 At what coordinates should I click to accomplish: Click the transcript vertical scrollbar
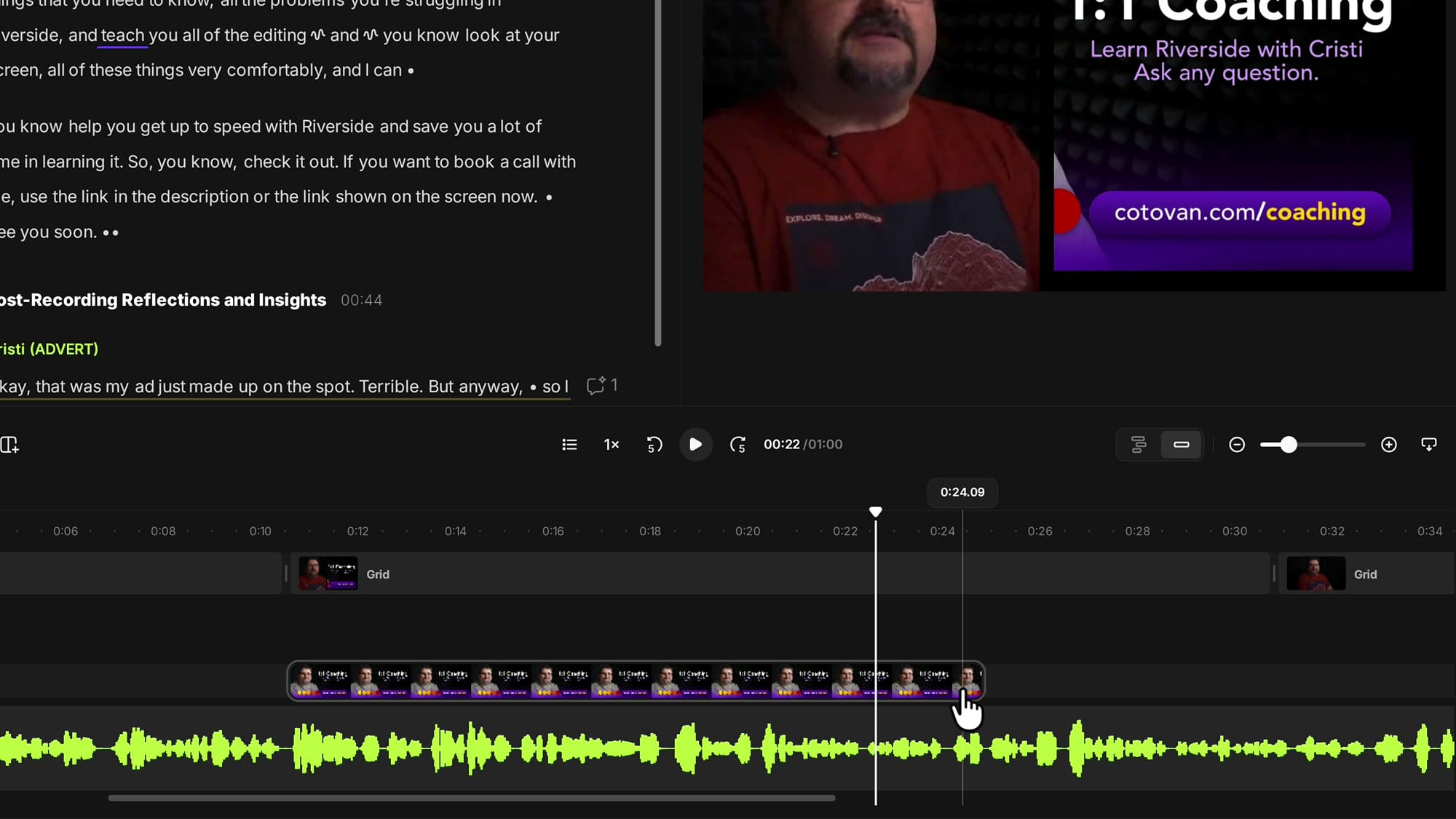(x=658, y=173)
